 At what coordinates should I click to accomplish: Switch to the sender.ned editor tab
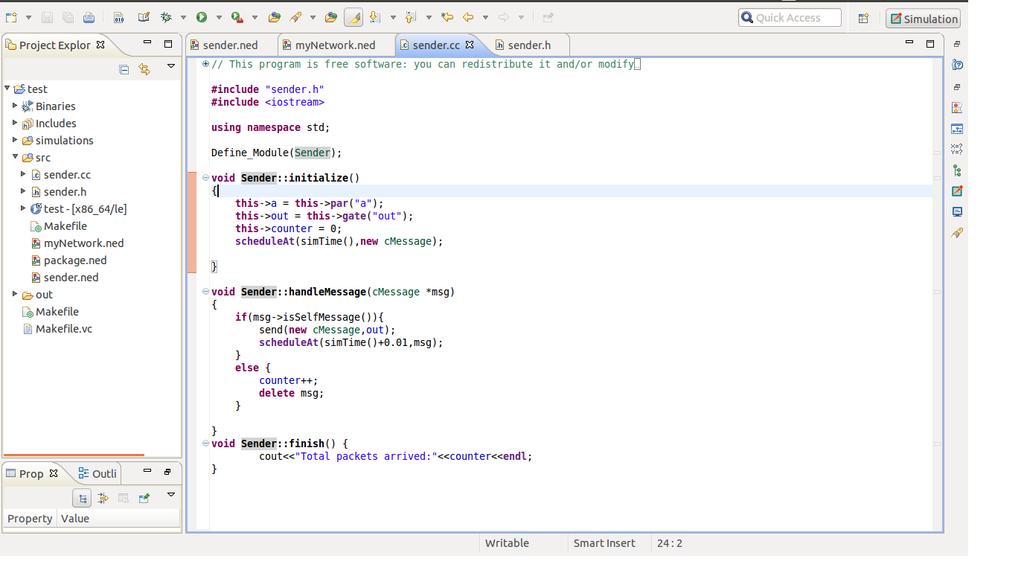click(x=224, y=45)
